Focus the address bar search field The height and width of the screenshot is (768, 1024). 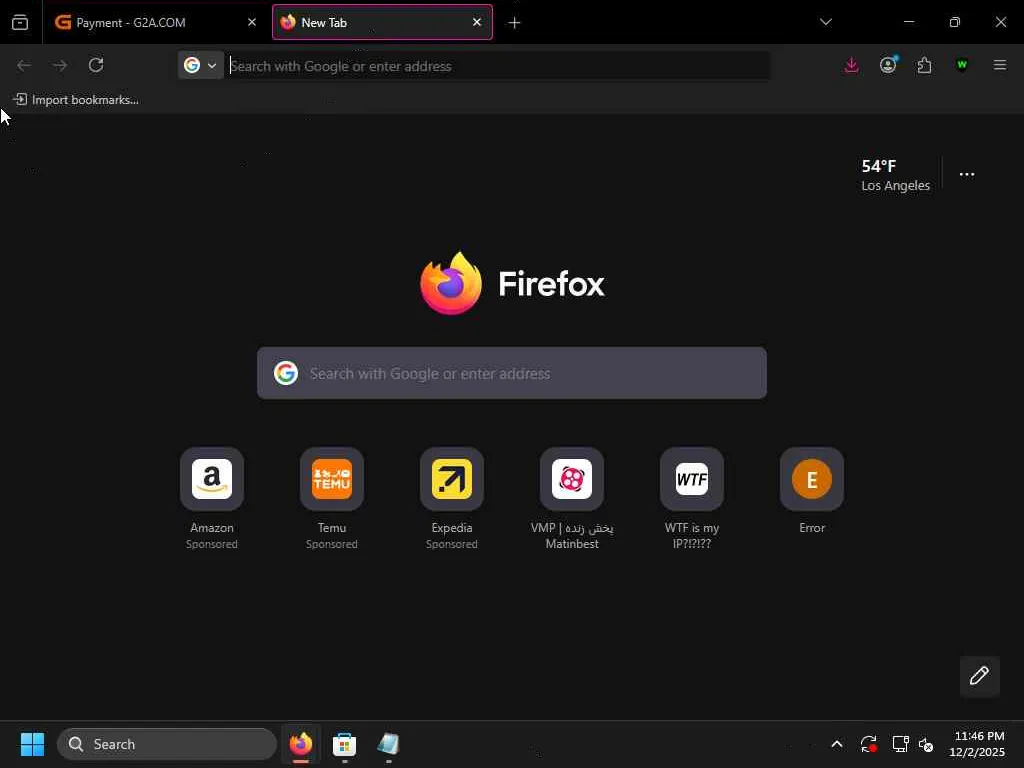pos(498,66)
